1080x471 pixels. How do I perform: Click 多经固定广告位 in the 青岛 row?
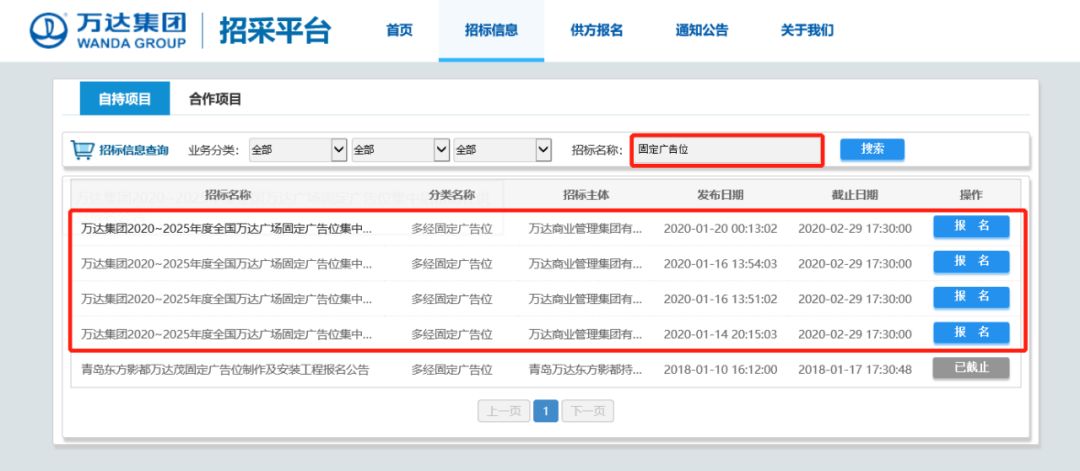pos(452,370)
